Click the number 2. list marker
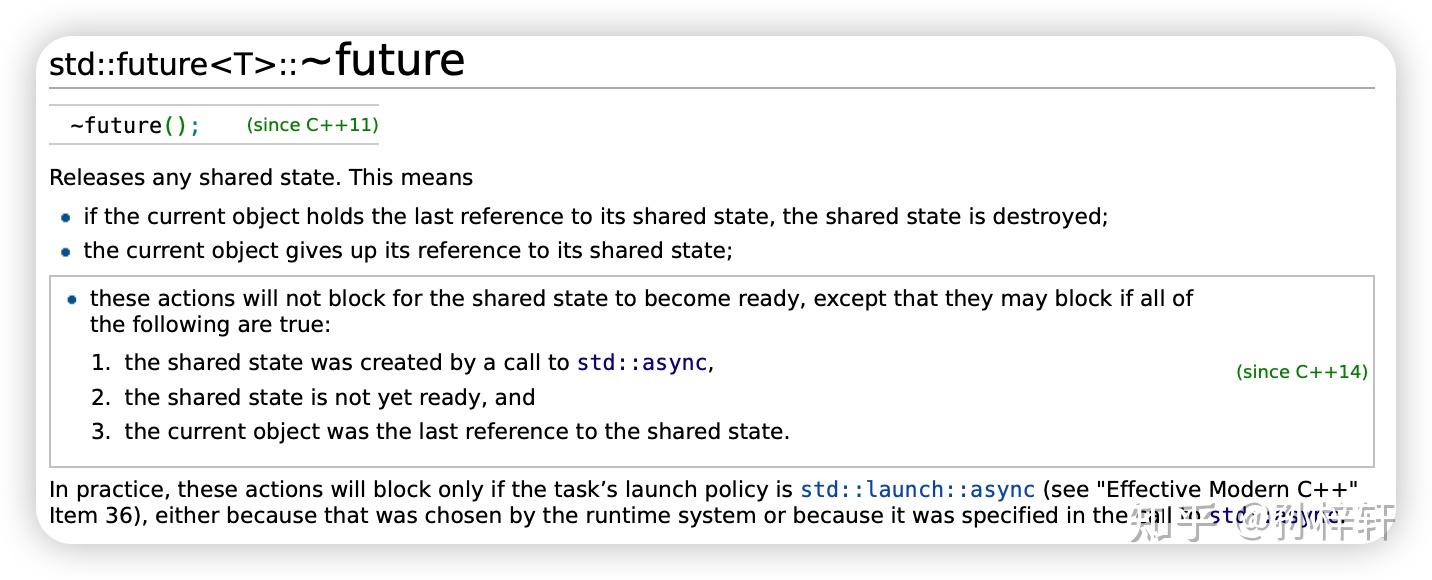The image size is (1432, 580). pos(100,398)
